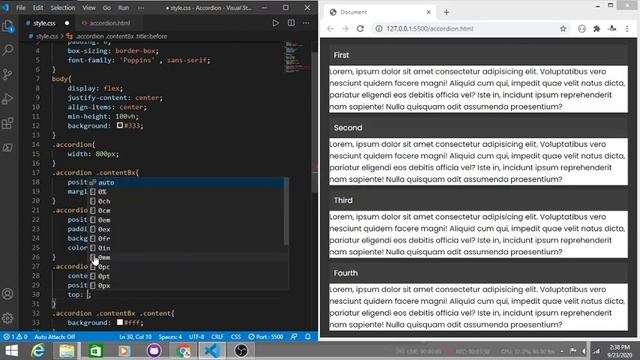640x360 pixels.
Task: Click the browser Forward arrow
Action: pos(345,29)
